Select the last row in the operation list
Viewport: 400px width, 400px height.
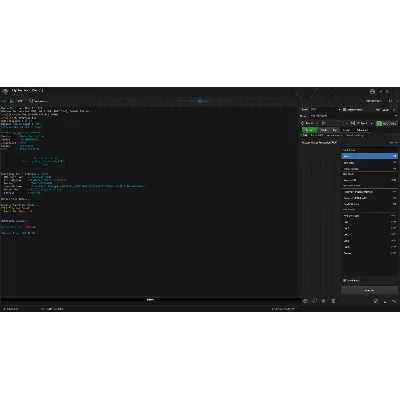coord(369,253)
